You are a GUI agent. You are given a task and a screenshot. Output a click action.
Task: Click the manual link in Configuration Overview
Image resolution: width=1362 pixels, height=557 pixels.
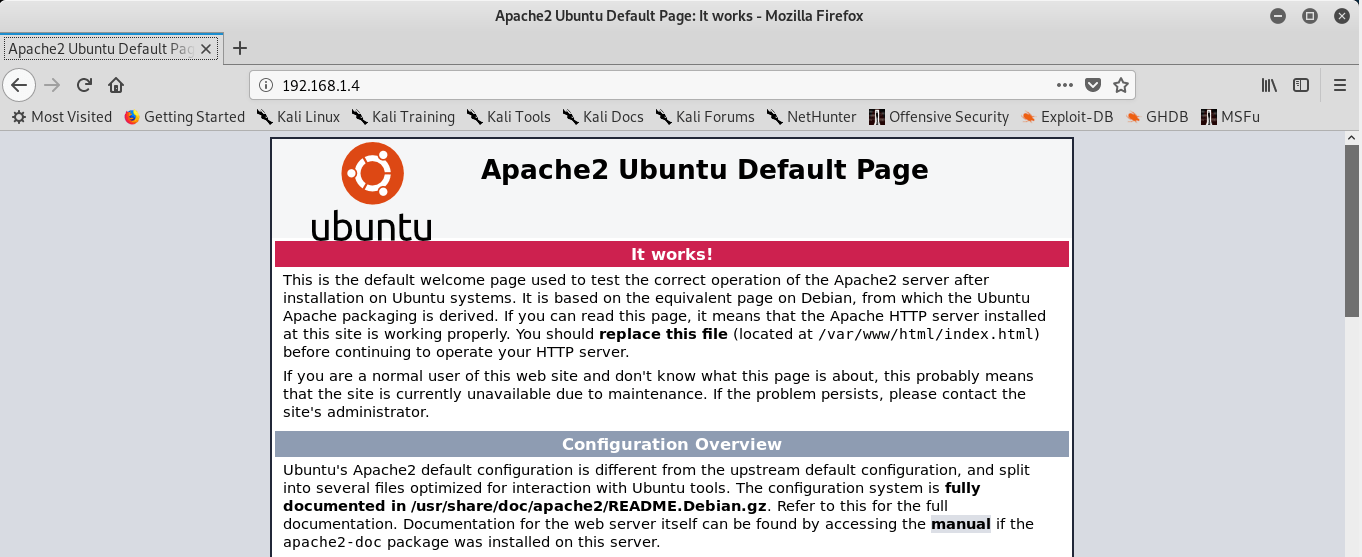(x=960, y=524)
